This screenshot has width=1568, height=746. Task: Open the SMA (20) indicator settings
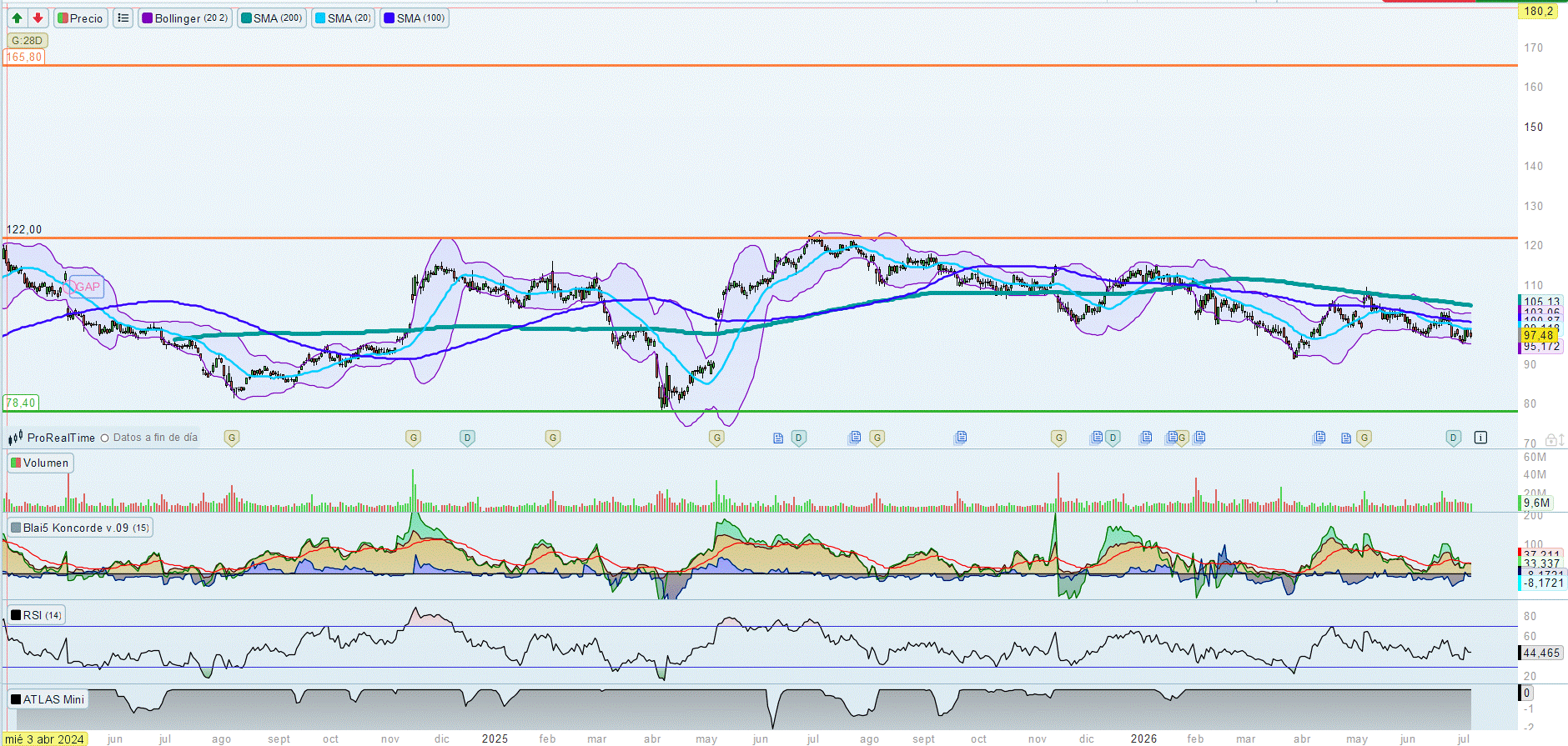343,18
